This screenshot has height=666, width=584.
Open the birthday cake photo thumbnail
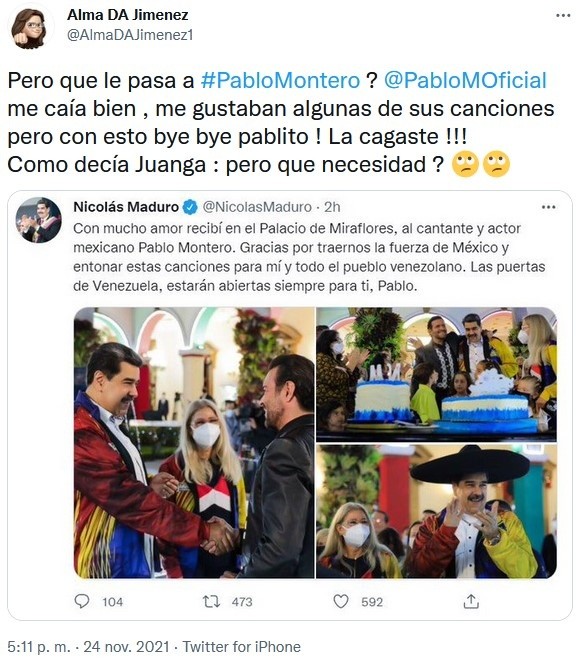point(437,374)
